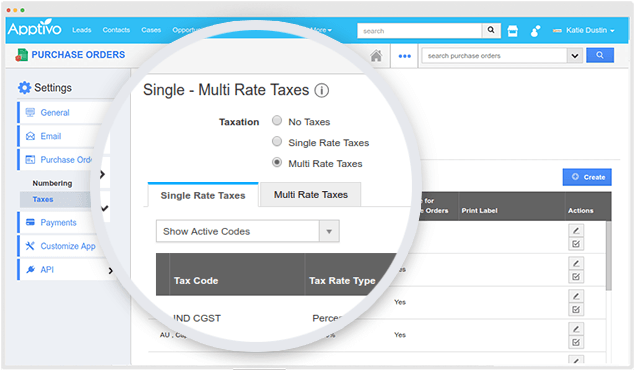
Task: Open Cases in the top navigation
Action: 151,30
